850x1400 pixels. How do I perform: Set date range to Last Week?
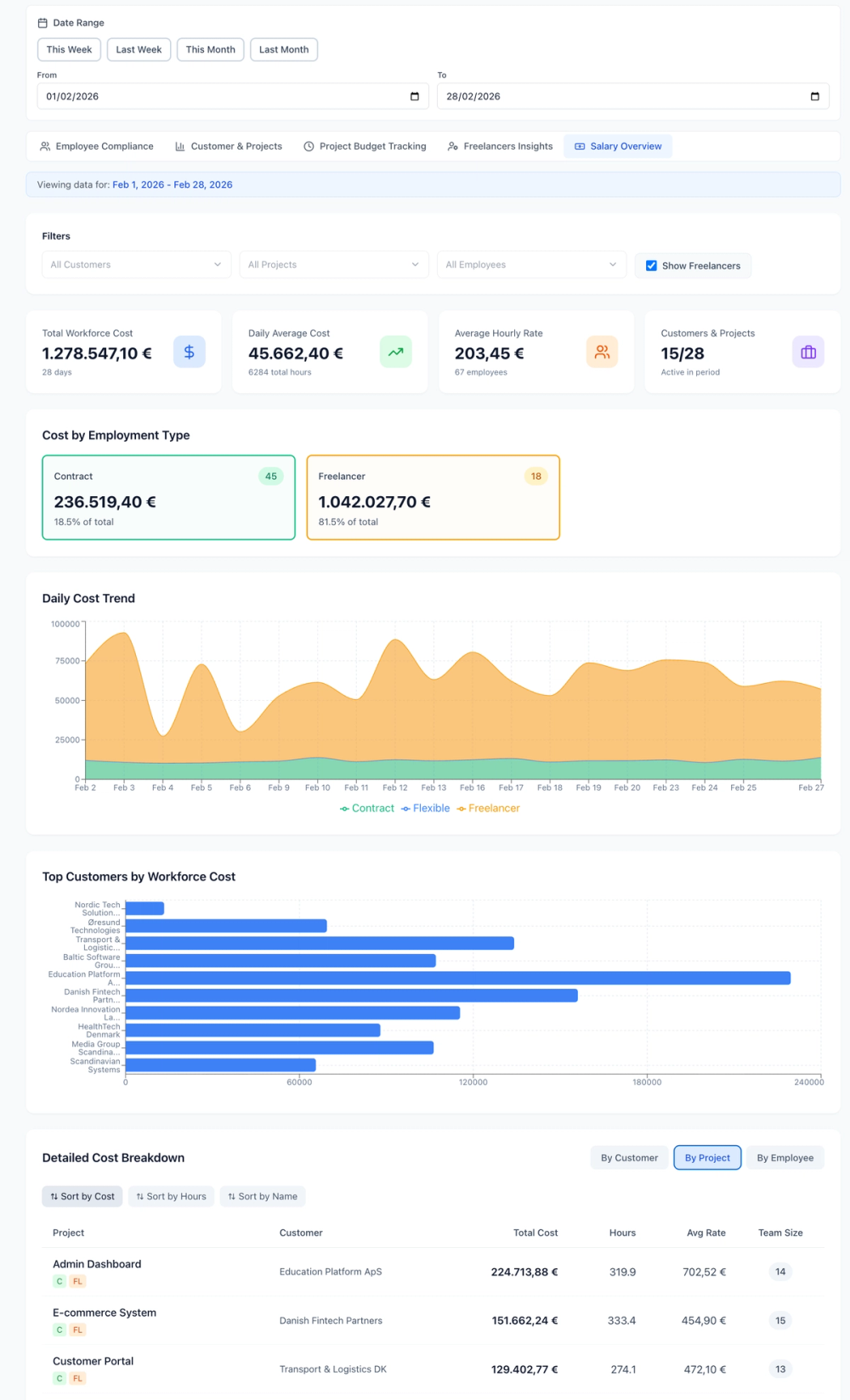(139, 49)
